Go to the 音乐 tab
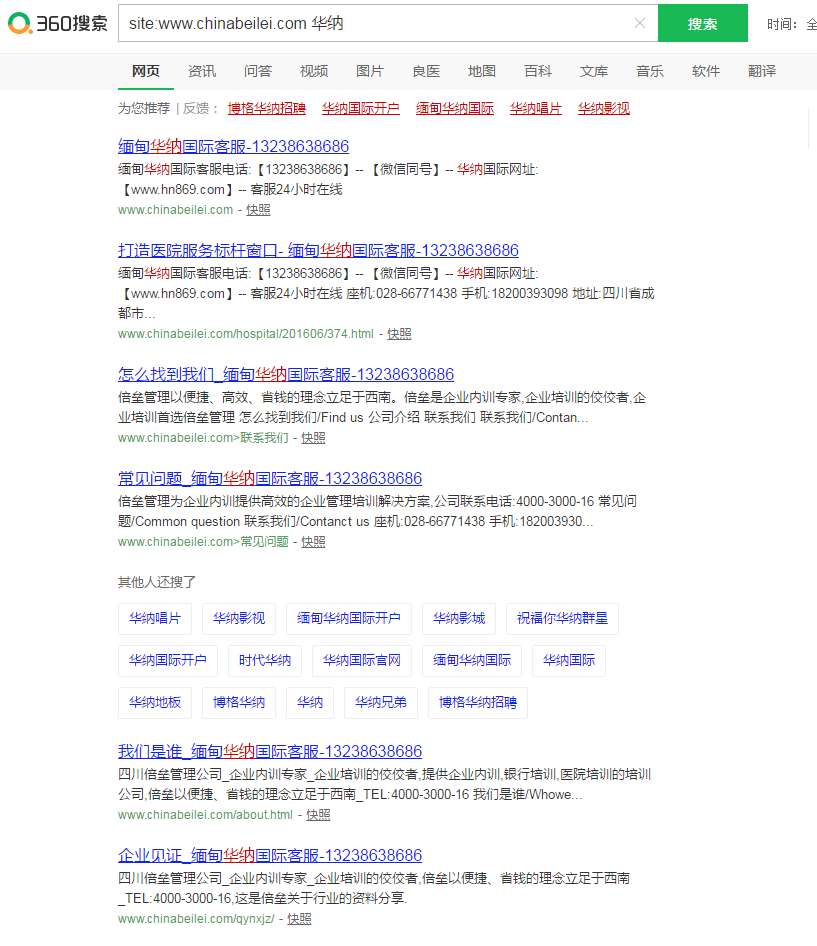 (x=650, y=71)
